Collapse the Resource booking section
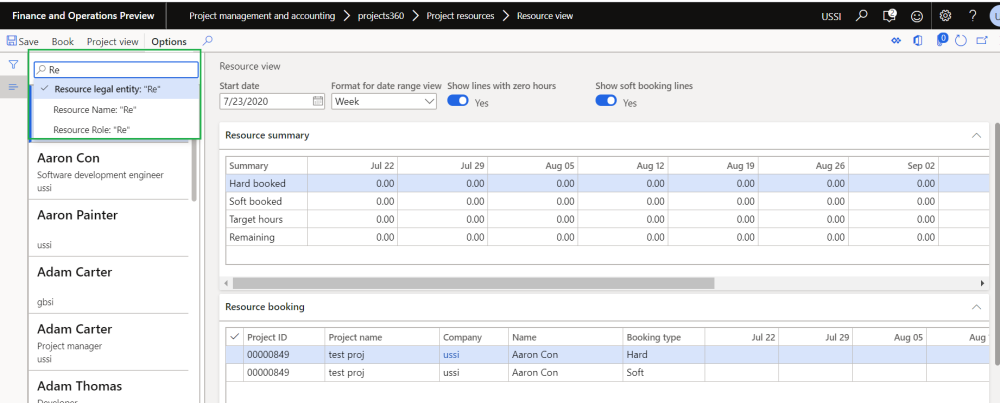 tap(977, 306)
